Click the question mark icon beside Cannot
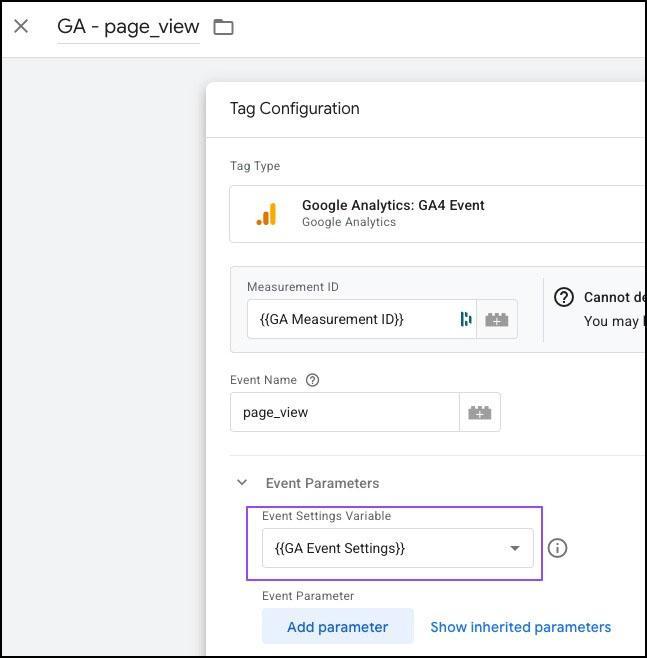This screenshot has height=658, width=647. 564,297
